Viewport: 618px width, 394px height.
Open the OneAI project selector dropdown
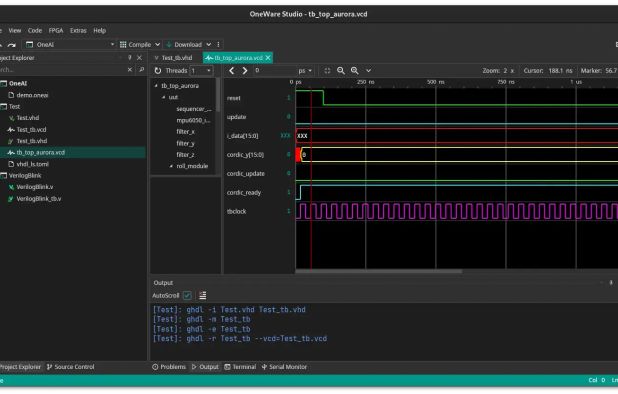pyautogui.click(x=70, y=45)
